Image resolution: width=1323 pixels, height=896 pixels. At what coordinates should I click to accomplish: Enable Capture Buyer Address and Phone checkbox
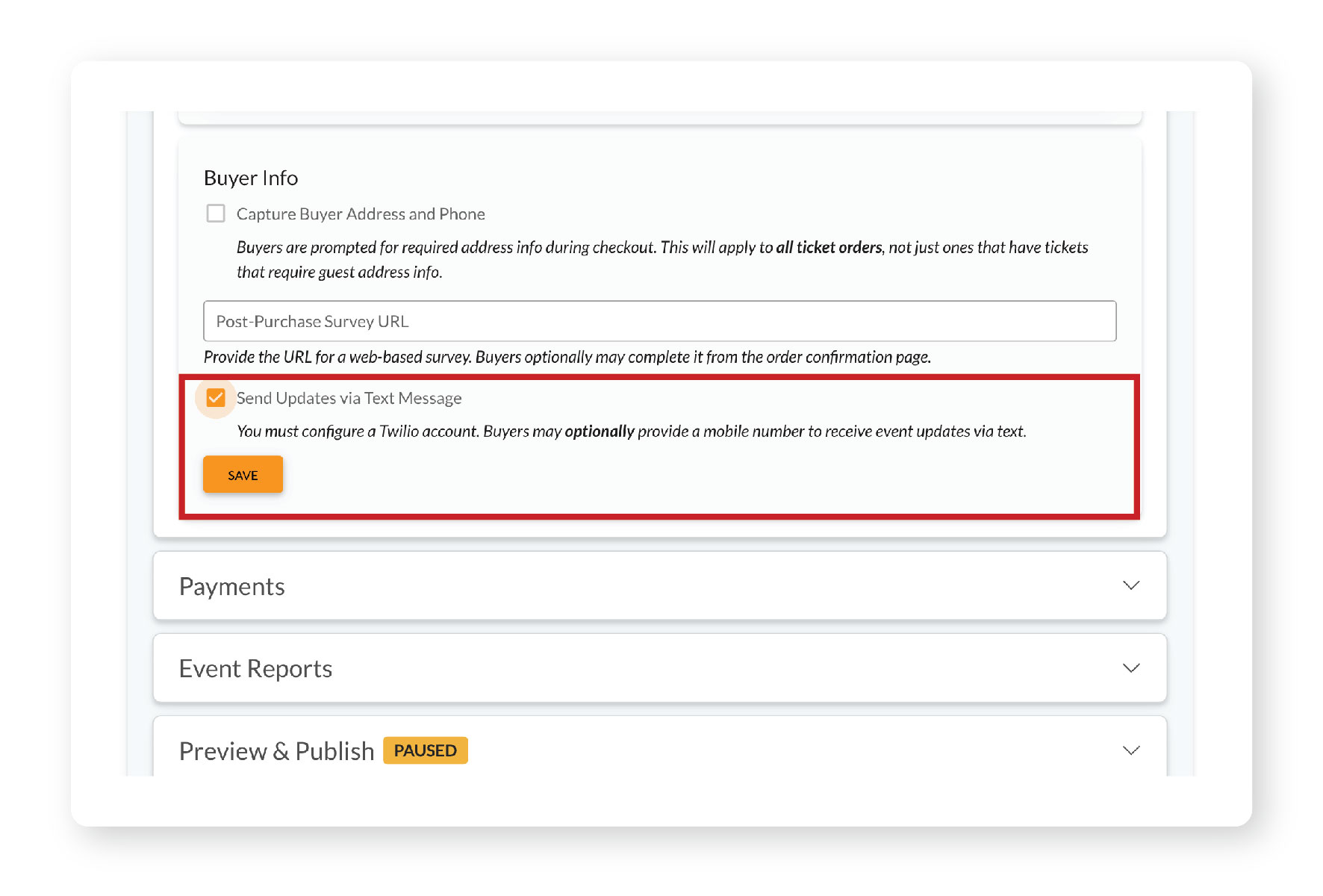216,214
